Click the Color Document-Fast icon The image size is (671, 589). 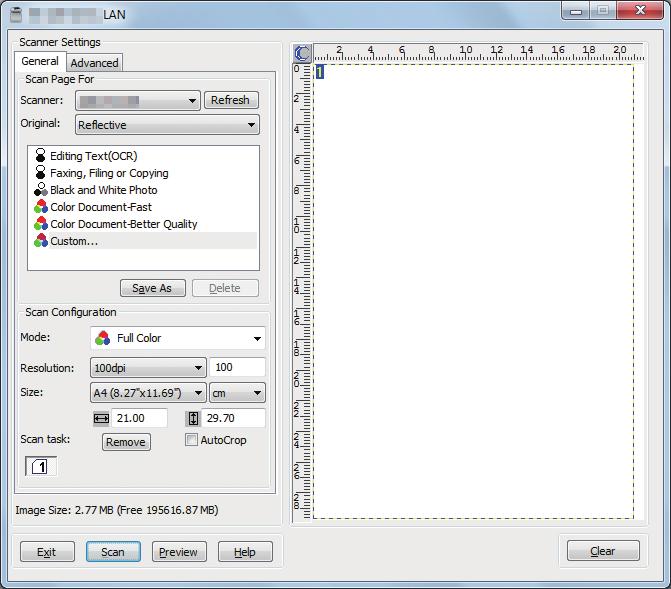[x=41, y=207]
